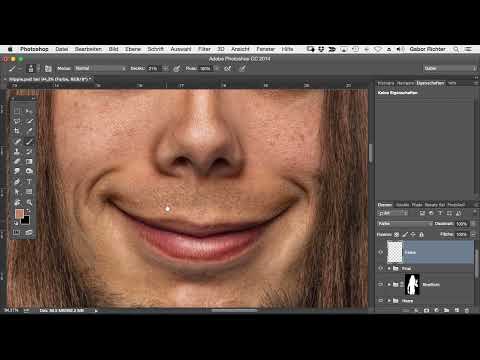The image size is (480, 360).
Task: Change screen mode icon in toolbox
Action: [x=29, y=232]
